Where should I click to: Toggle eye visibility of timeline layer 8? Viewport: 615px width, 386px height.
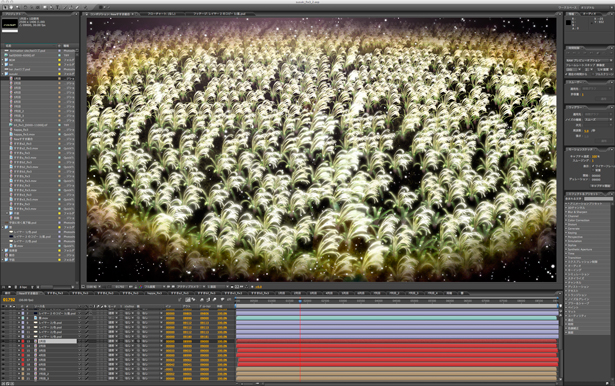3,318
